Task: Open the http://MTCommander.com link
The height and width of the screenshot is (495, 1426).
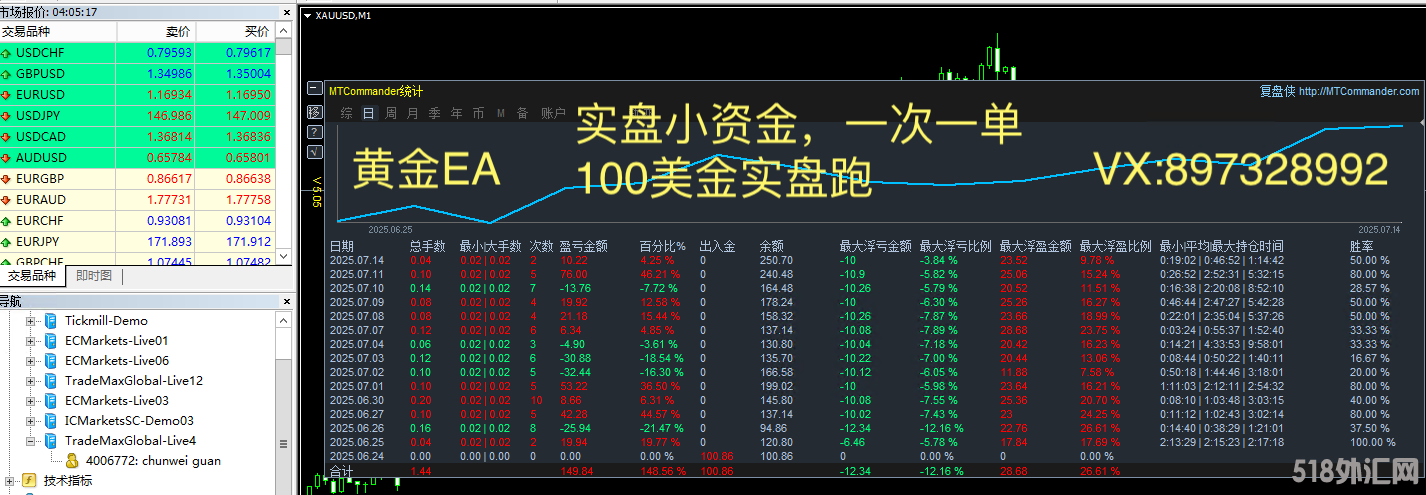Action: (x=1359, y=91)
